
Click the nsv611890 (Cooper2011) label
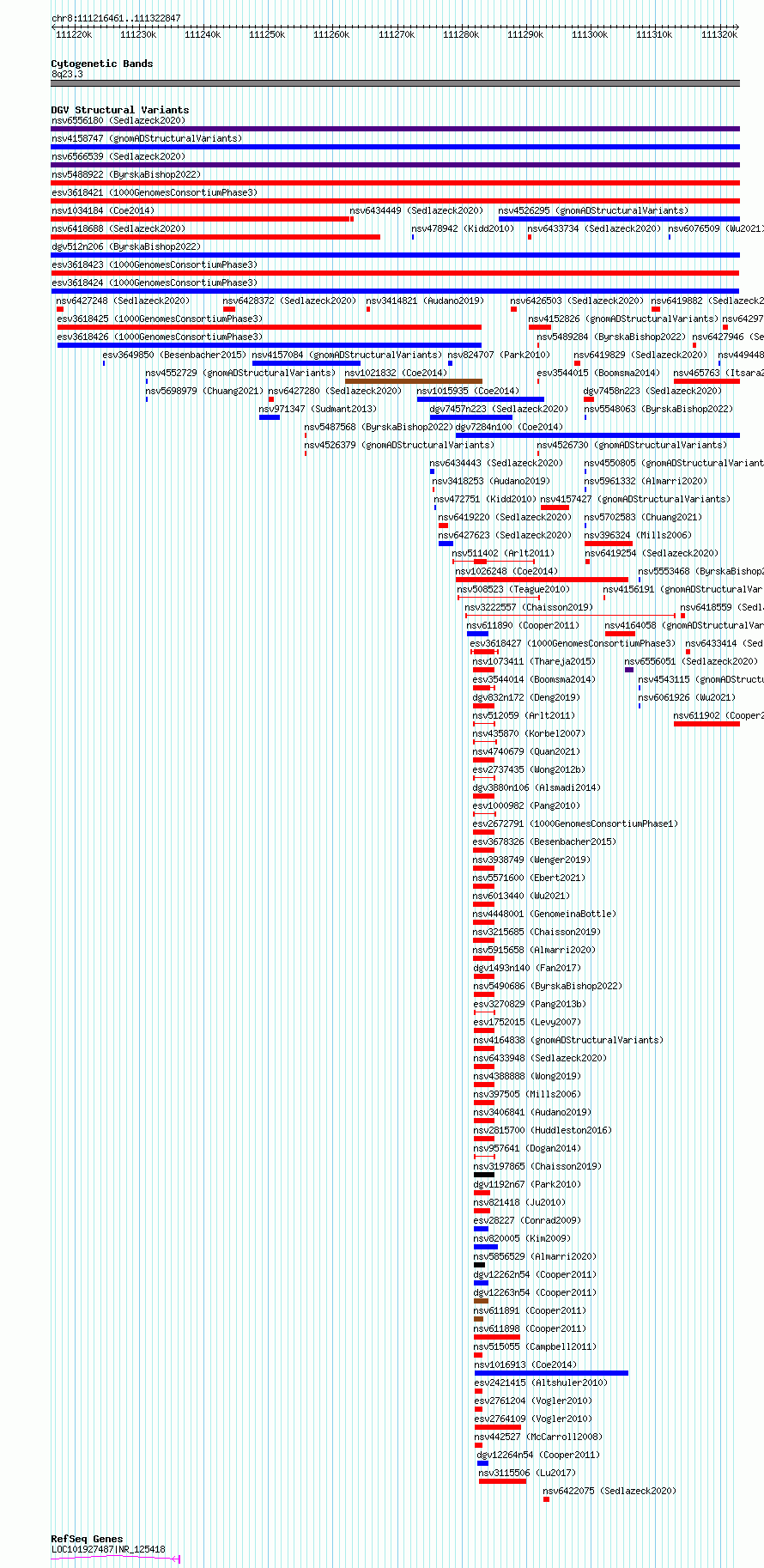pos(523,625)
